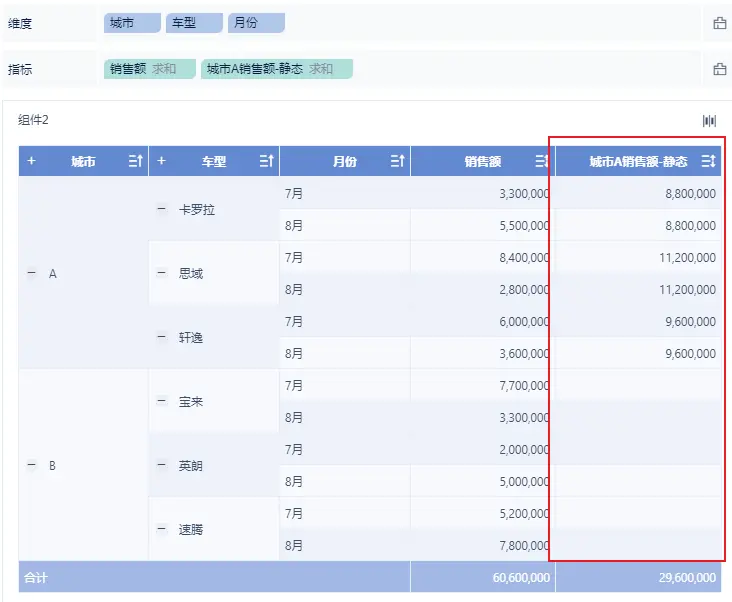The height and width of the screenshot is (602, 732).
Task: Expand all with the plus in 车型 header
Action: pyautogui.click(x=162, y=161)
